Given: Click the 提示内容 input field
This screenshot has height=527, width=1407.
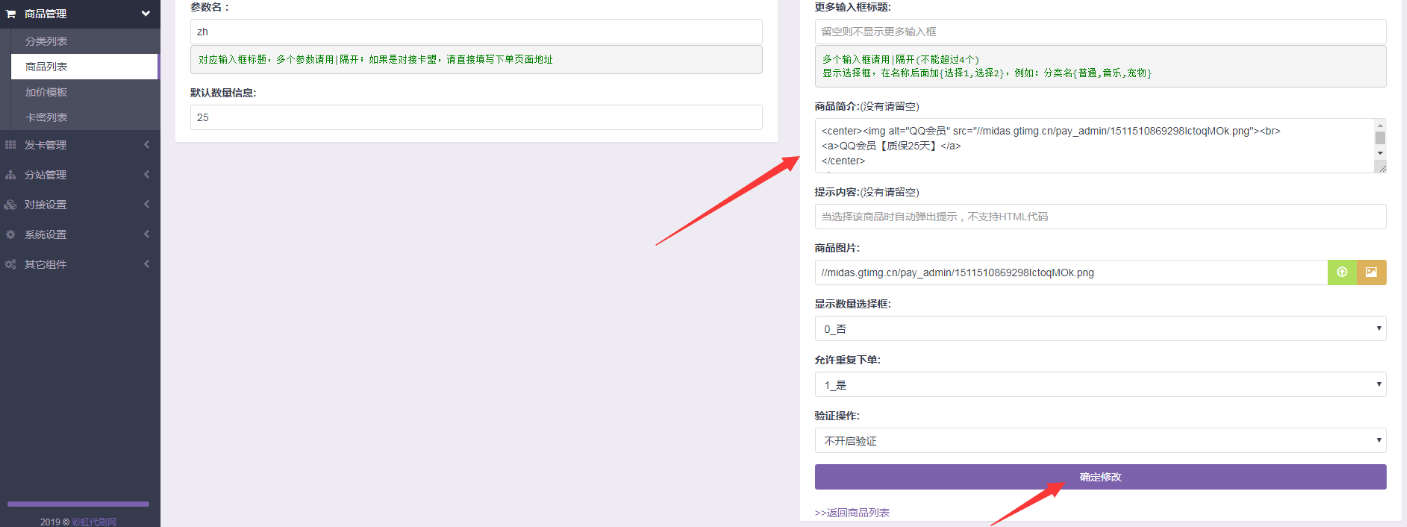Looking at the screenshot, I should (1100, 217).
